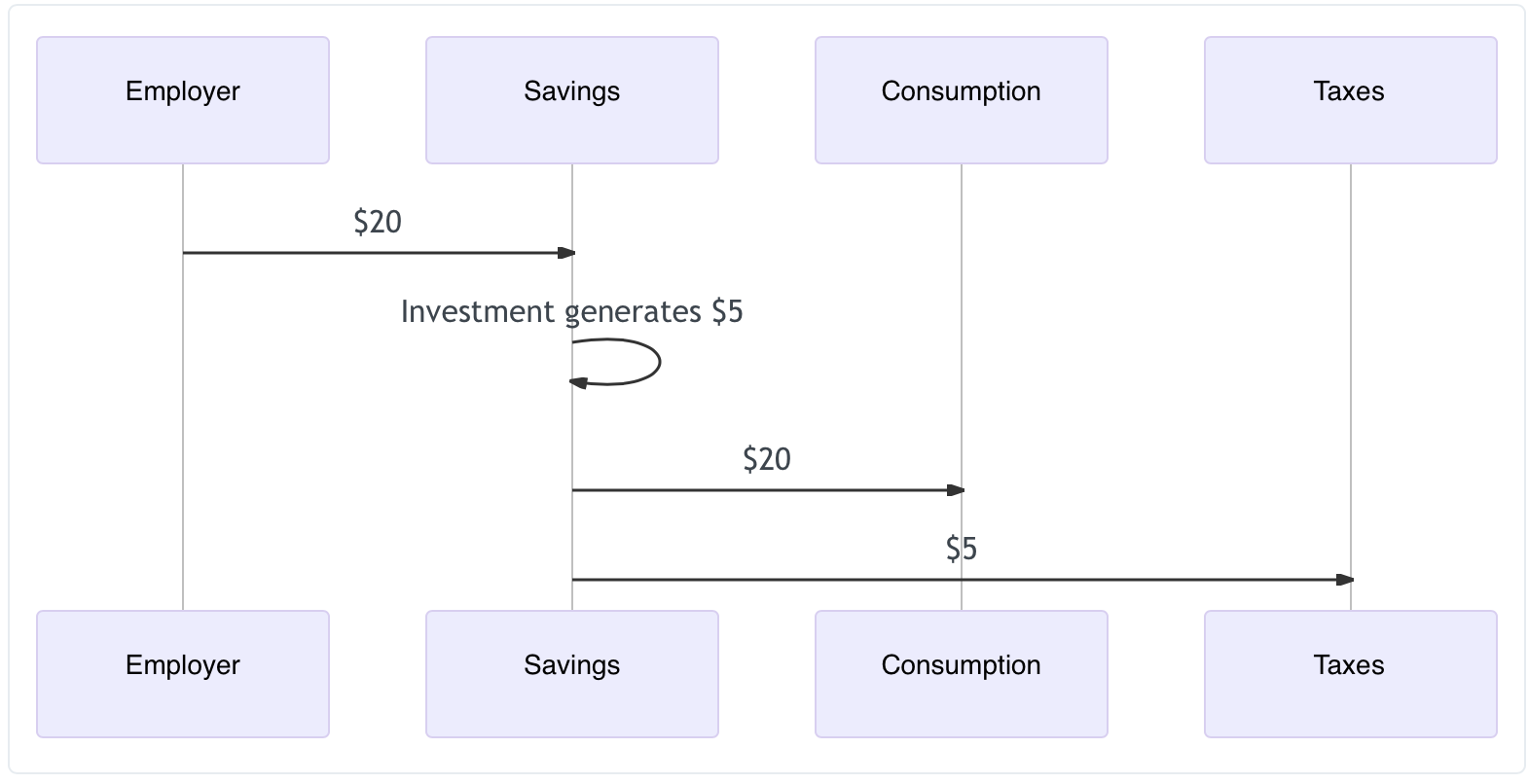Image resolution: width=1528 pixels, height=784 pixels.
Task: Click the top Consumption participant box
Action: (x=962, y=100)
